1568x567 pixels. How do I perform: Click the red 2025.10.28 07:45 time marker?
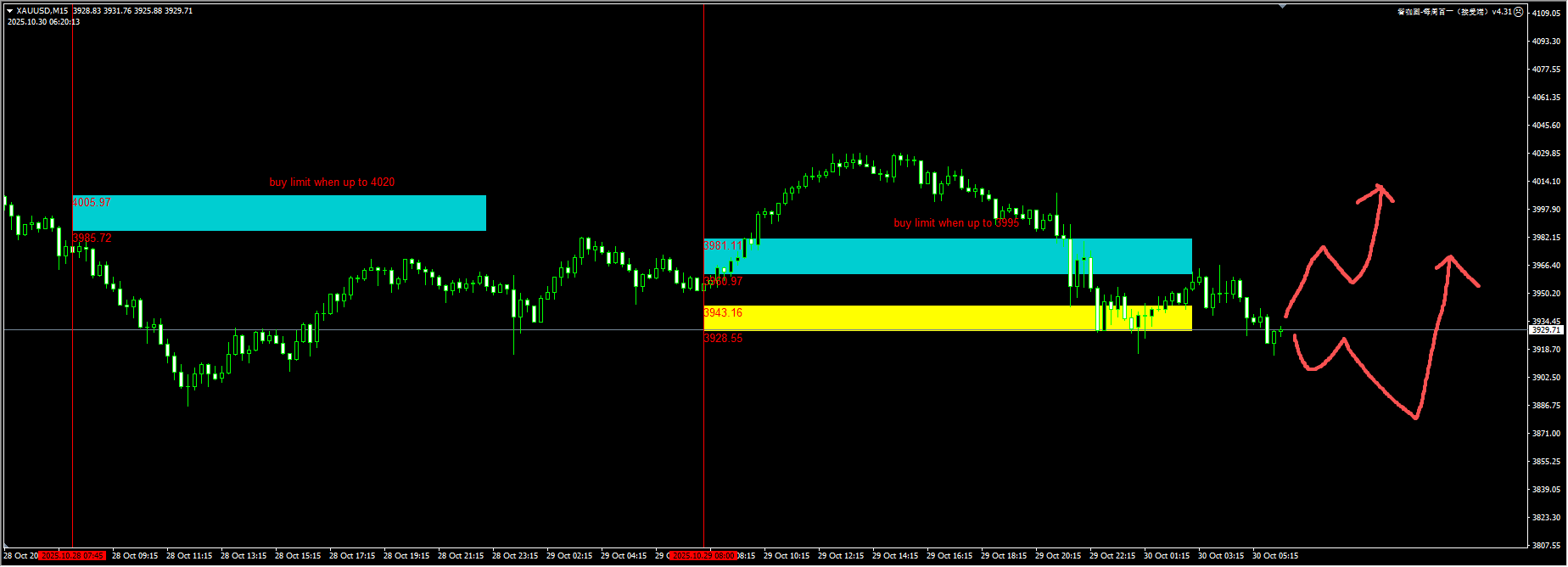click(x=73, y=556)
